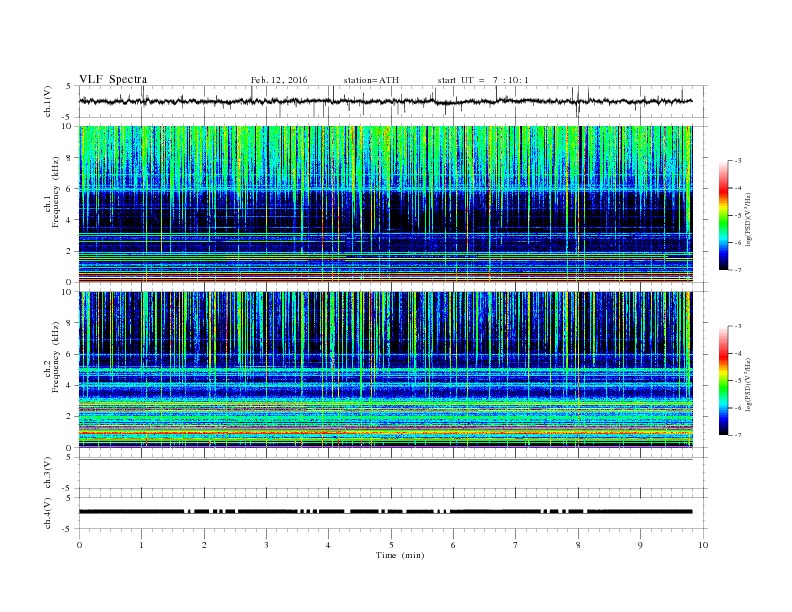Click time axis tick label "8"
This screenshot has width=792, height=612.
point(578,545)
